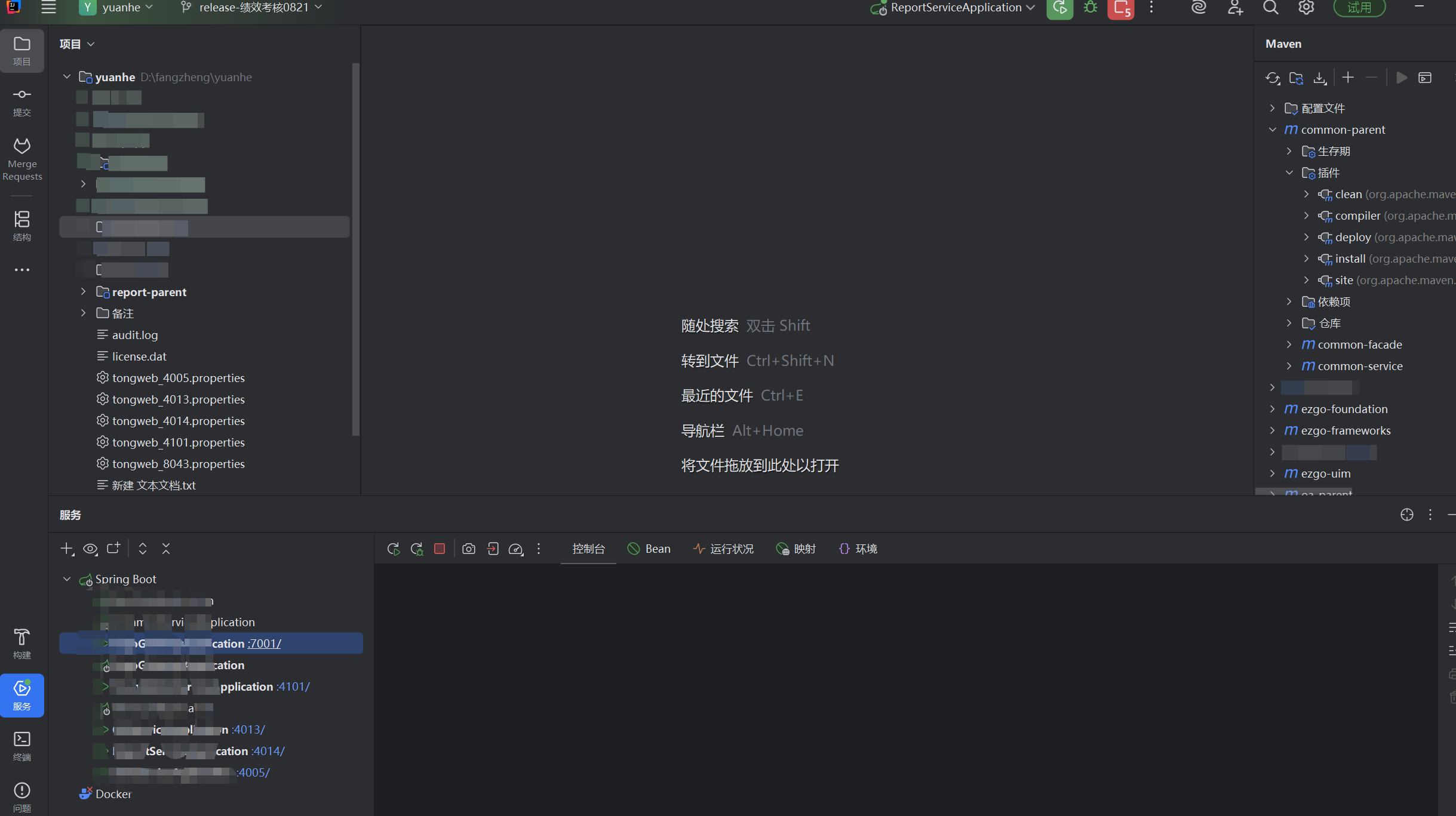Add a Maven project with plus icon
The image size is (1456, 816).
pyautogui.click(x=1348, y=78)
